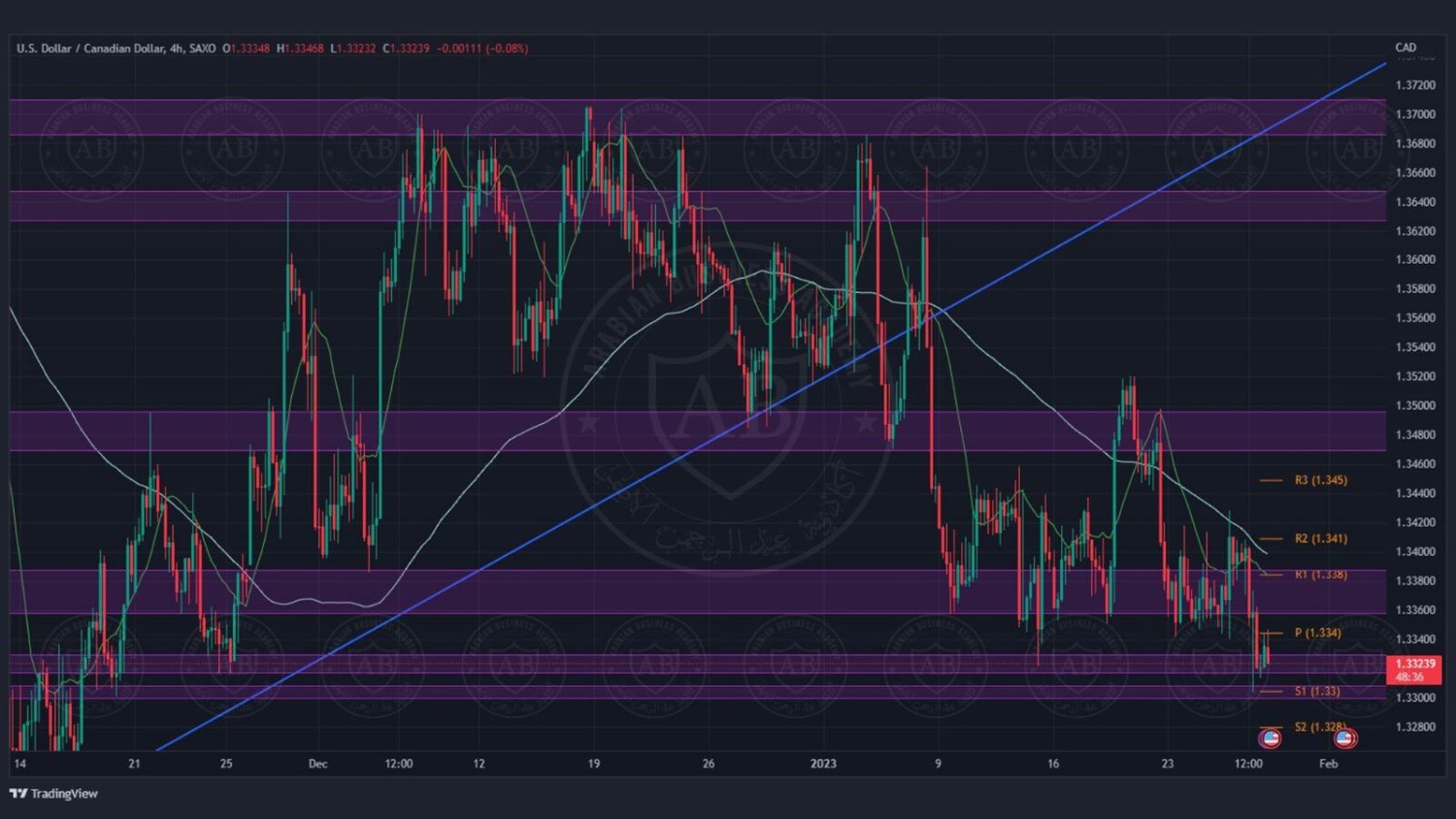Image resolution: width=1456 pixels, height=819 pixels.
Task: Click the Dec label on time axis
Action: coord(317,764)
